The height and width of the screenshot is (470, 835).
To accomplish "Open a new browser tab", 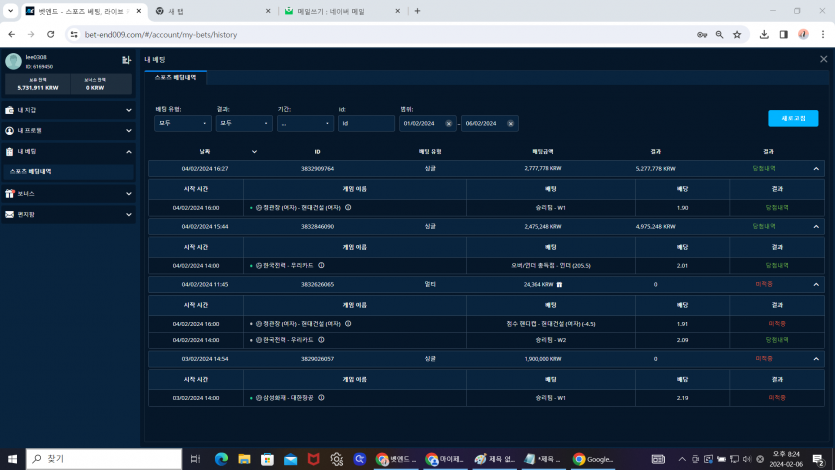I will [418, 11].
